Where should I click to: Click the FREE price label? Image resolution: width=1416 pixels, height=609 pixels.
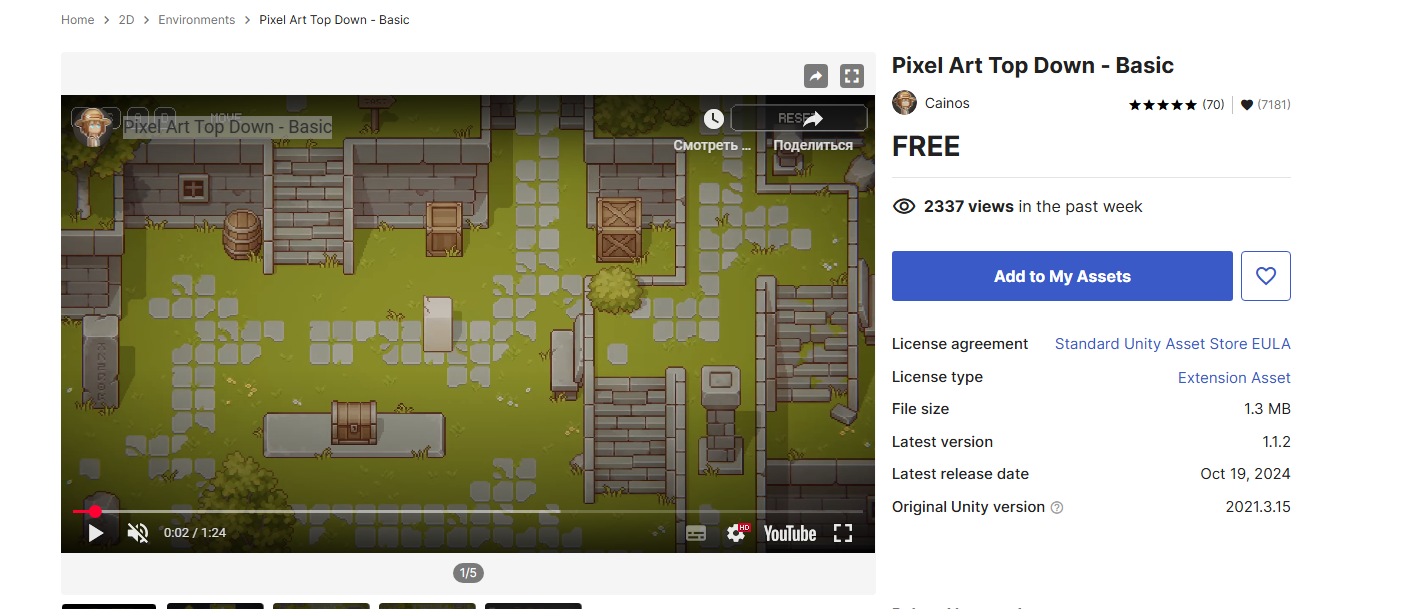[926, 147]
